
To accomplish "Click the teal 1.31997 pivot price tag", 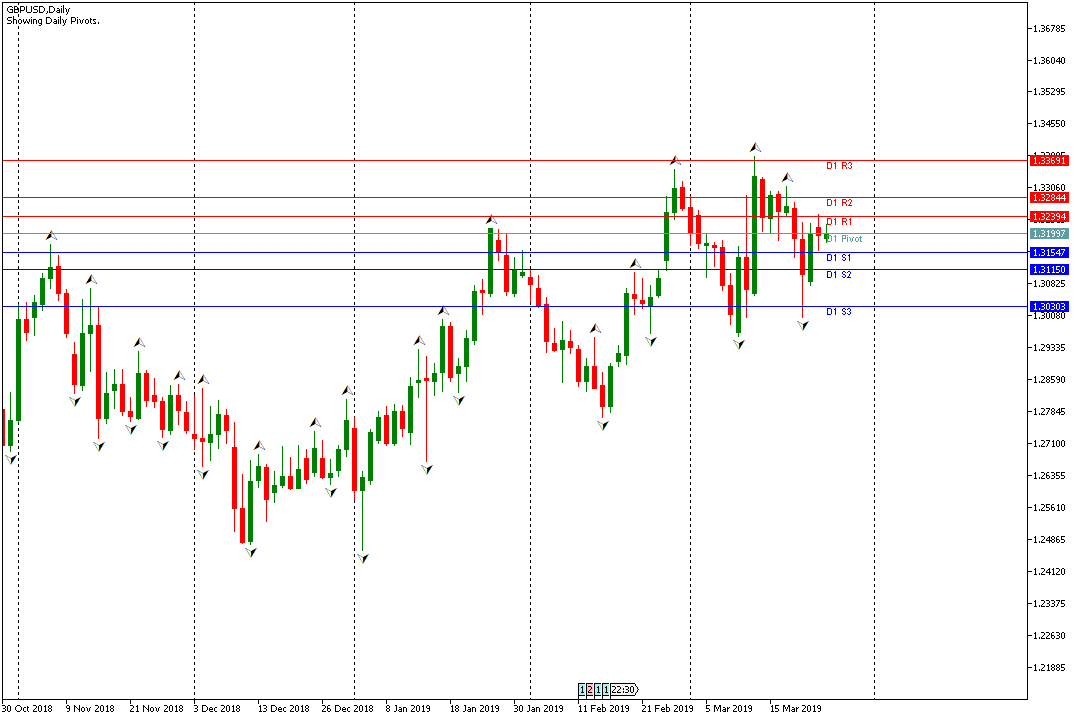I will click(1049, 233).
